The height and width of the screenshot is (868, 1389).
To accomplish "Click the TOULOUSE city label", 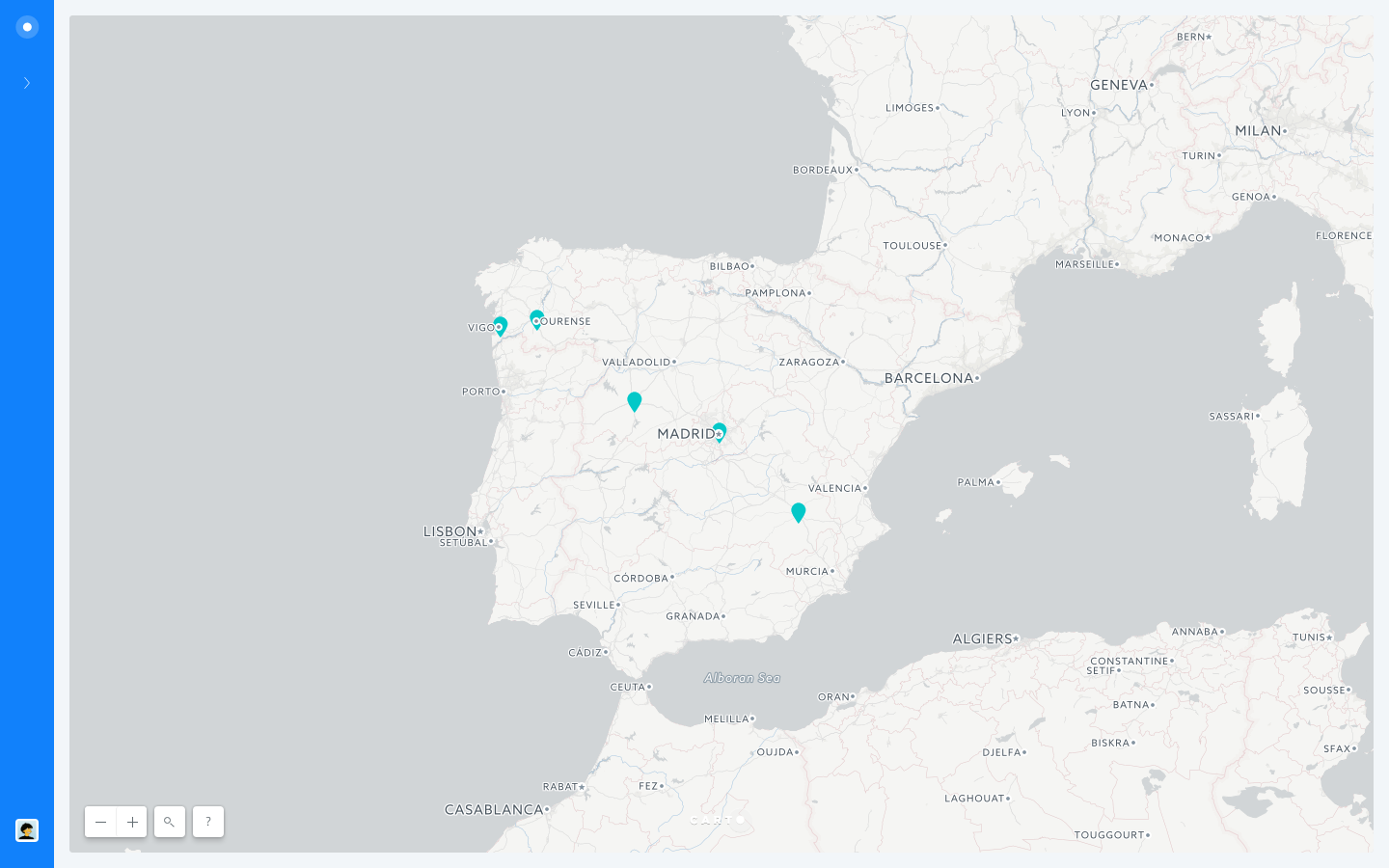I will [x=912, y=246].
